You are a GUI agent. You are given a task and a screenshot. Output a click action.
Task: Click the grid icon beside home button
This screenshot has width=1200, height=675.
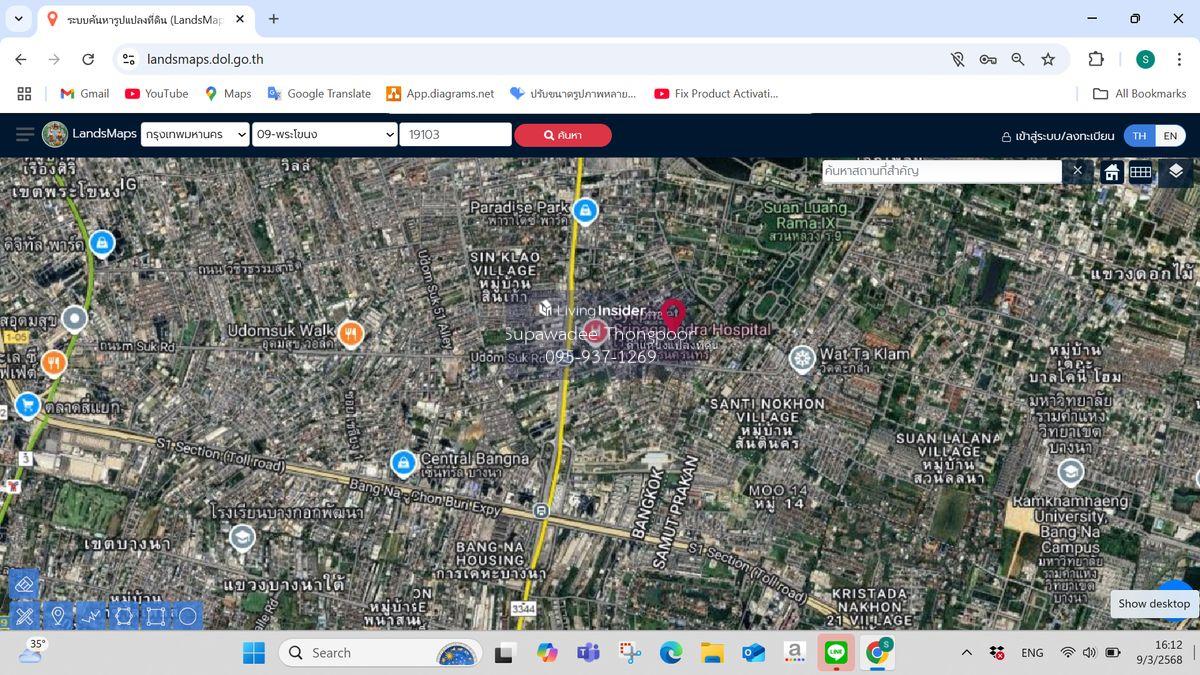tap(1140, 172)
